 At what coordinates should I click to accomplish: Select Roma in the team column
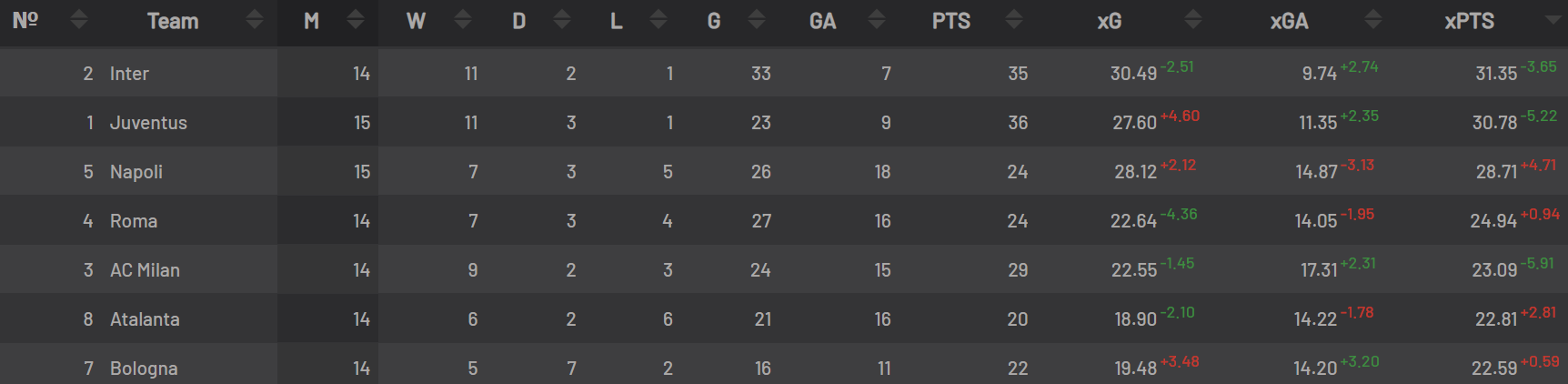(x=134, y=221)
